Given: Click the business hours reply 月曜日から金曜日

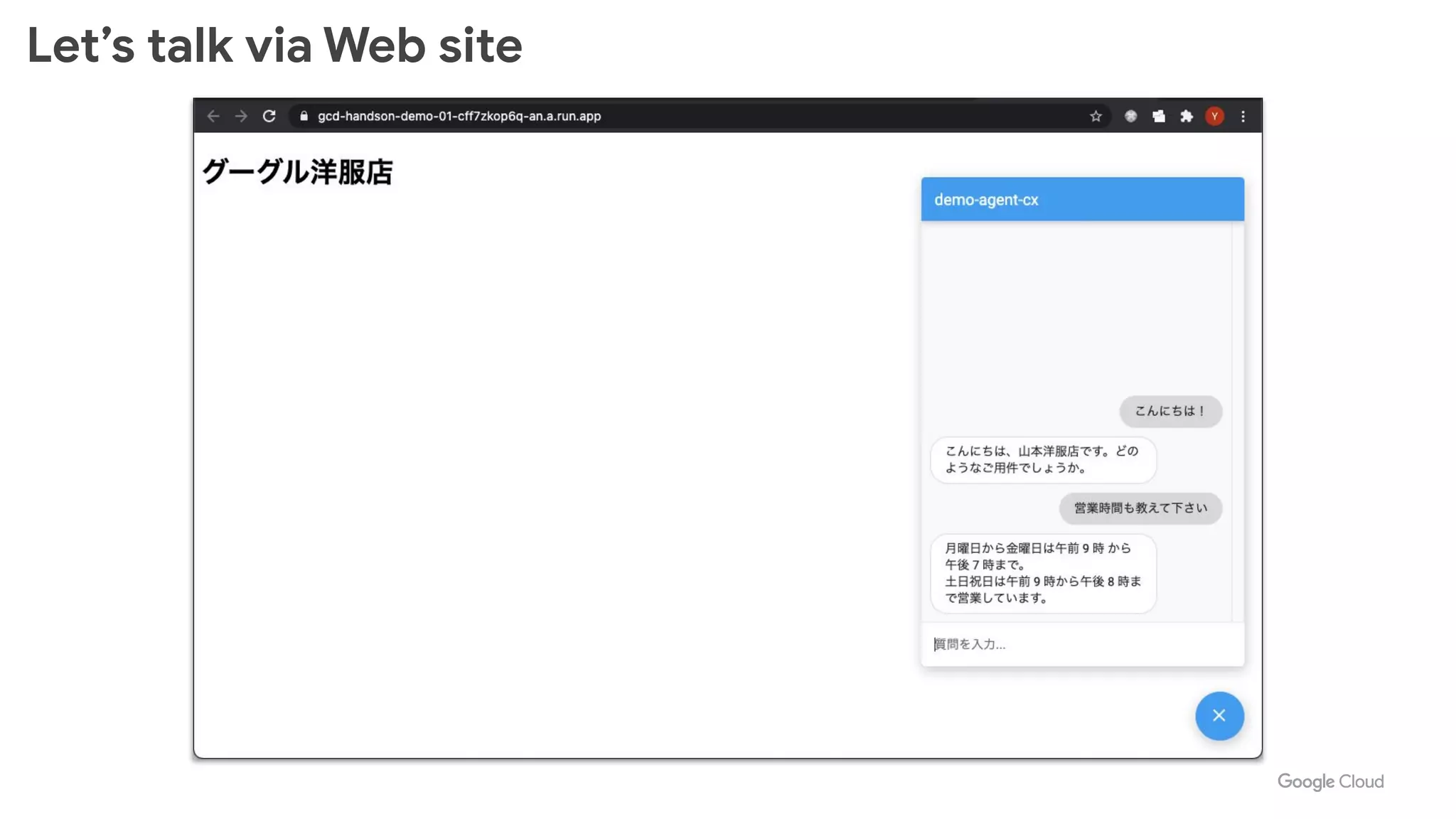Looking at the screenshot, I should (1043, 573).
